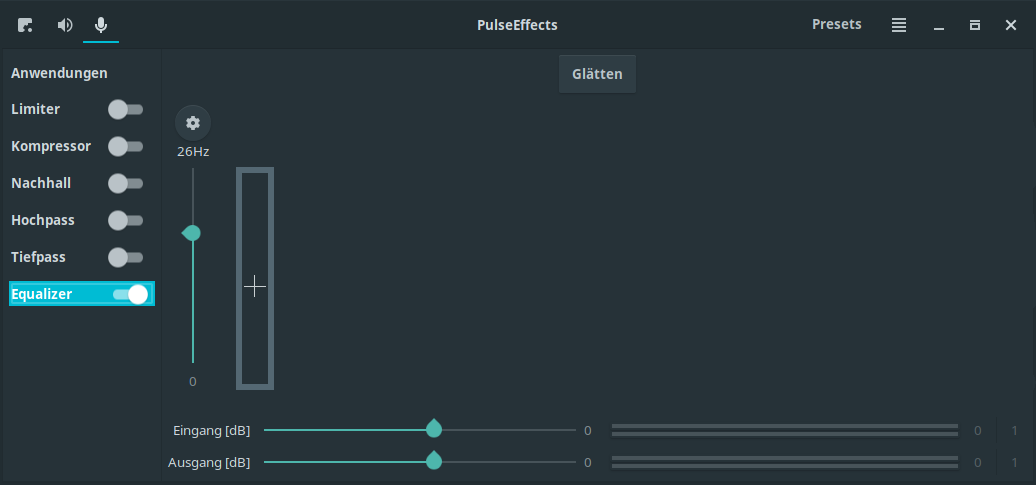1036x485 pixels.
Task: Select the Tiefpass row in the sidebar
Action: pyautogui.click(x=82, y=257)
